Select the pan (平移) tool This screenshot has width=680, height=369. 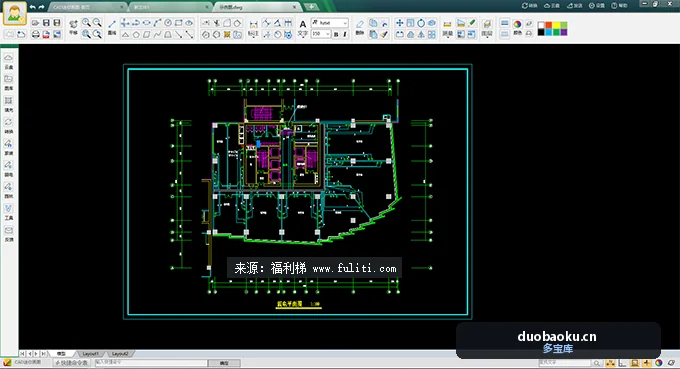pyautogui.click(x=73, y=27)
